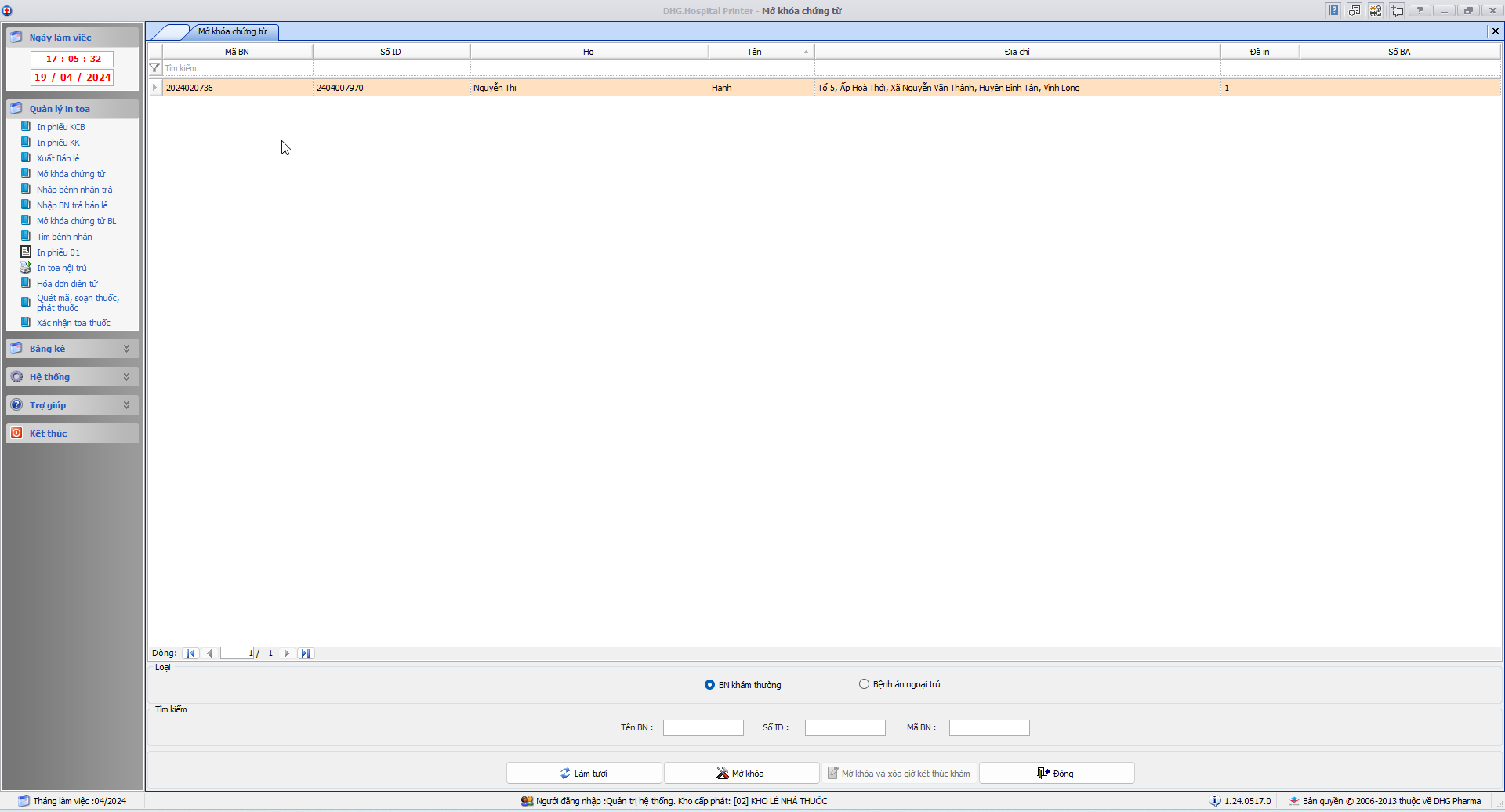1505x812 pixels.
Task: Click the Tìm kiếm grid filter box
Action: click(238, 68)
